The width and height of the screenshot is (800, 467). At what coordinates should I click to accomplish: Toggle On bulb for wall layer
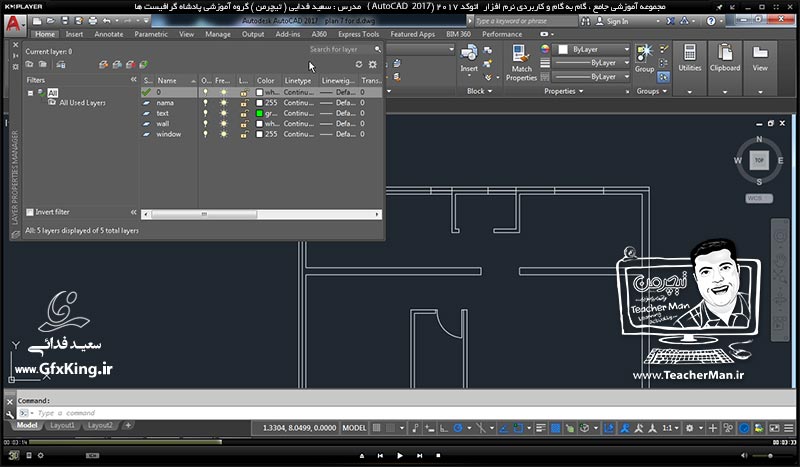[206, 124]
